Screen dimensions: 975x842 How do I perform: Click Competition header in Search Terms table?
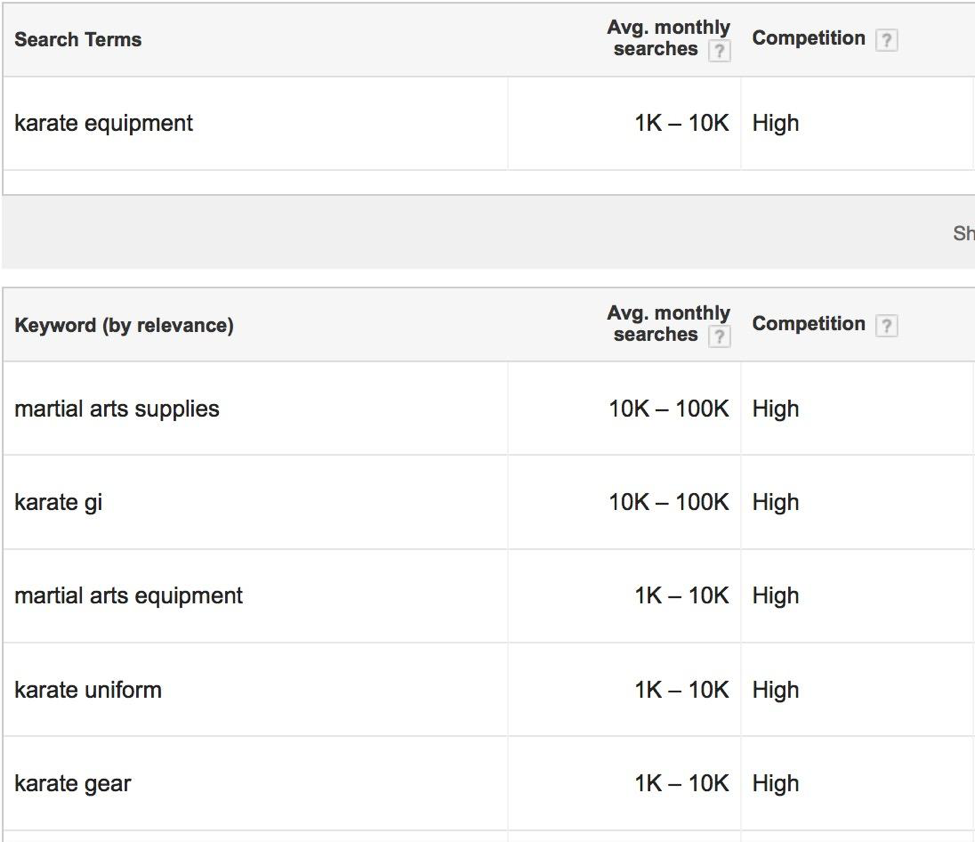(x=808, y=38)
